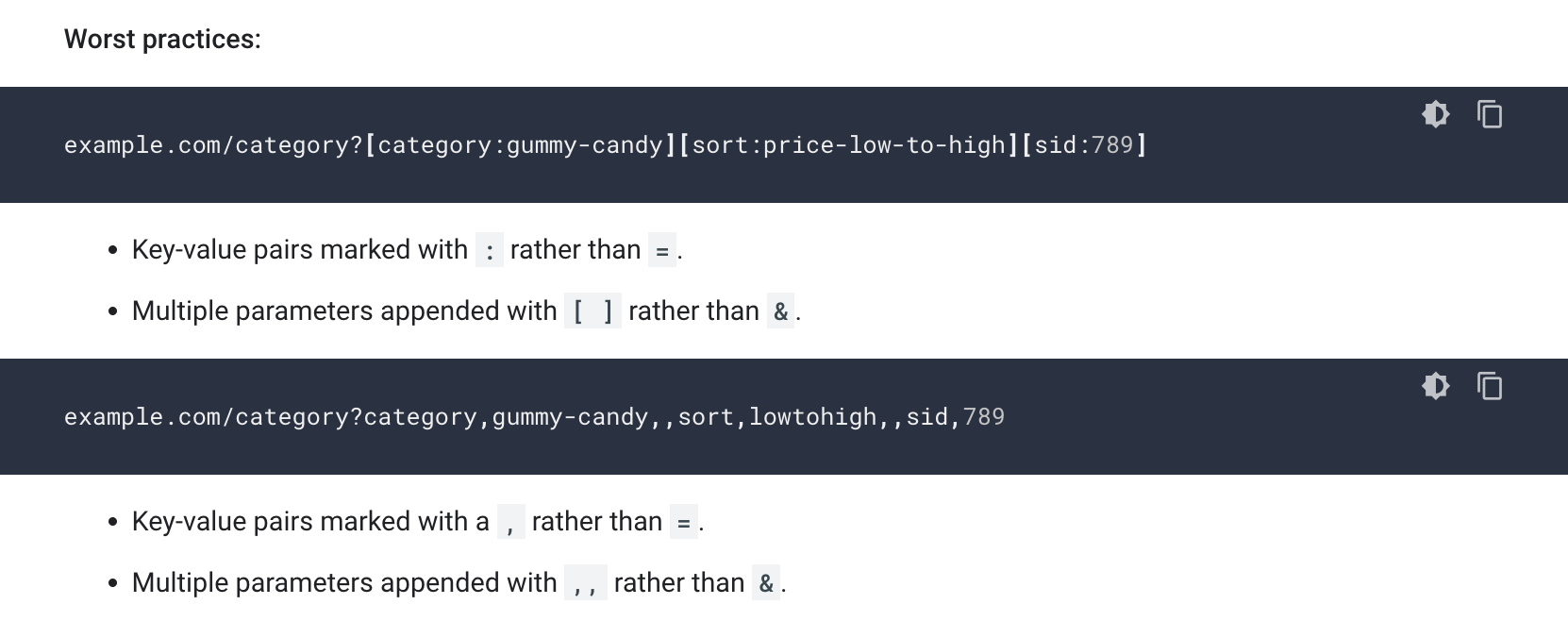1568x638 pixels.
Task: Click the 'Worst practices:' heading text
Action: tap(162, 39)
